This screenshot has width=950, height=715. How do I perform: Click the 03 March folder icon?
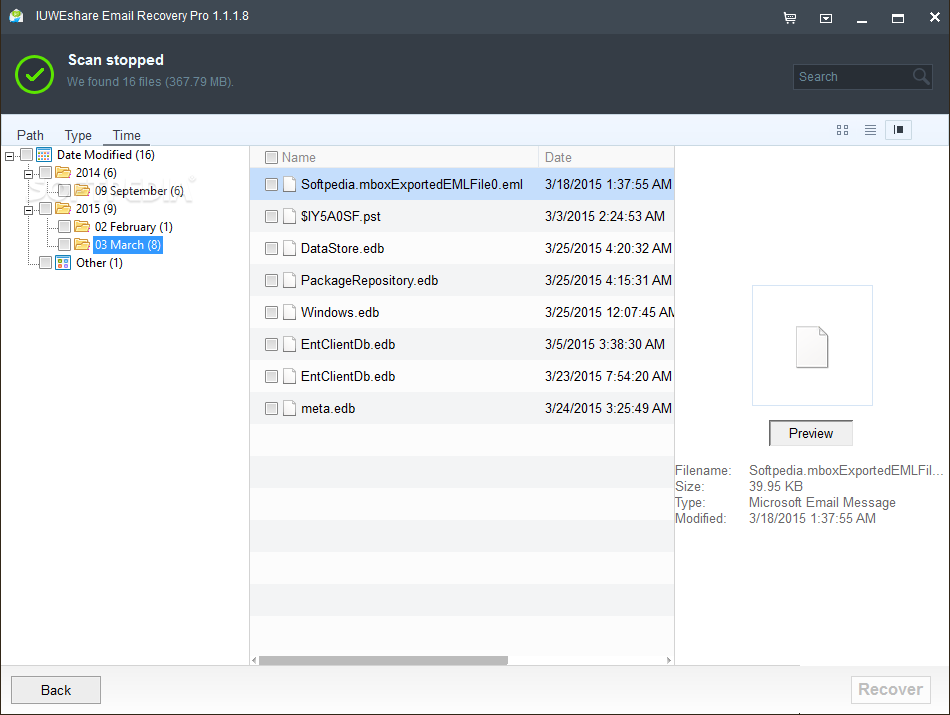(x=82, y=245)
